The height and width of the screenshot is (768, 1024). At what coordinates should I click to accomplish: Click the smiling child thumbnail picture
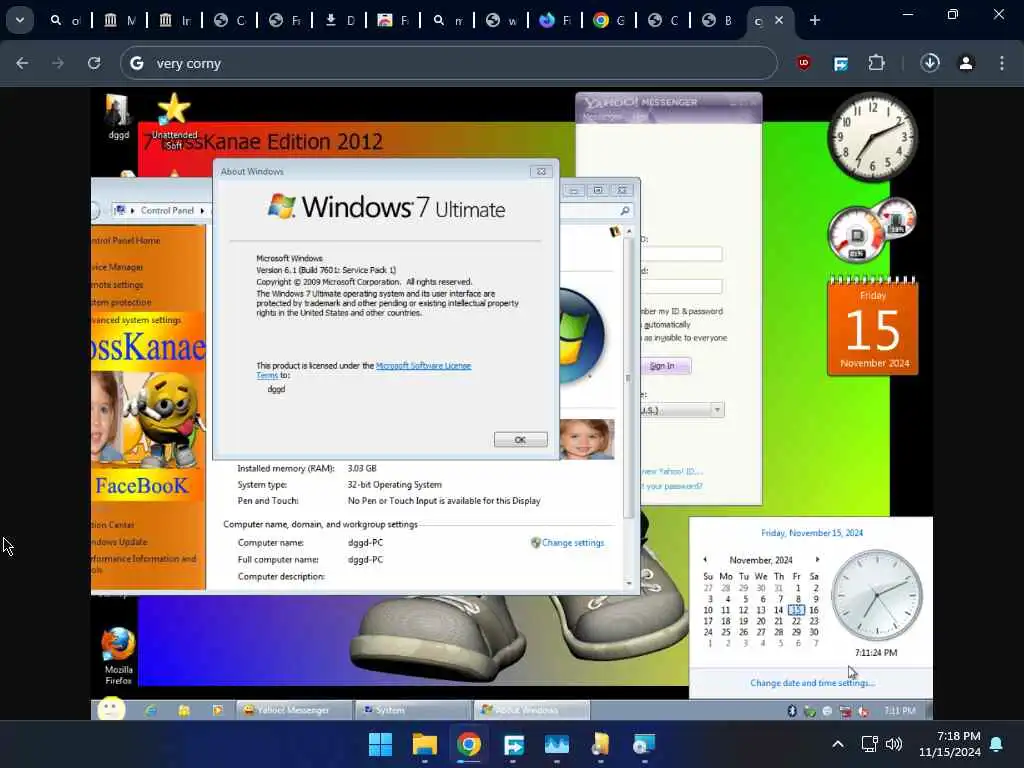point(586,439)
